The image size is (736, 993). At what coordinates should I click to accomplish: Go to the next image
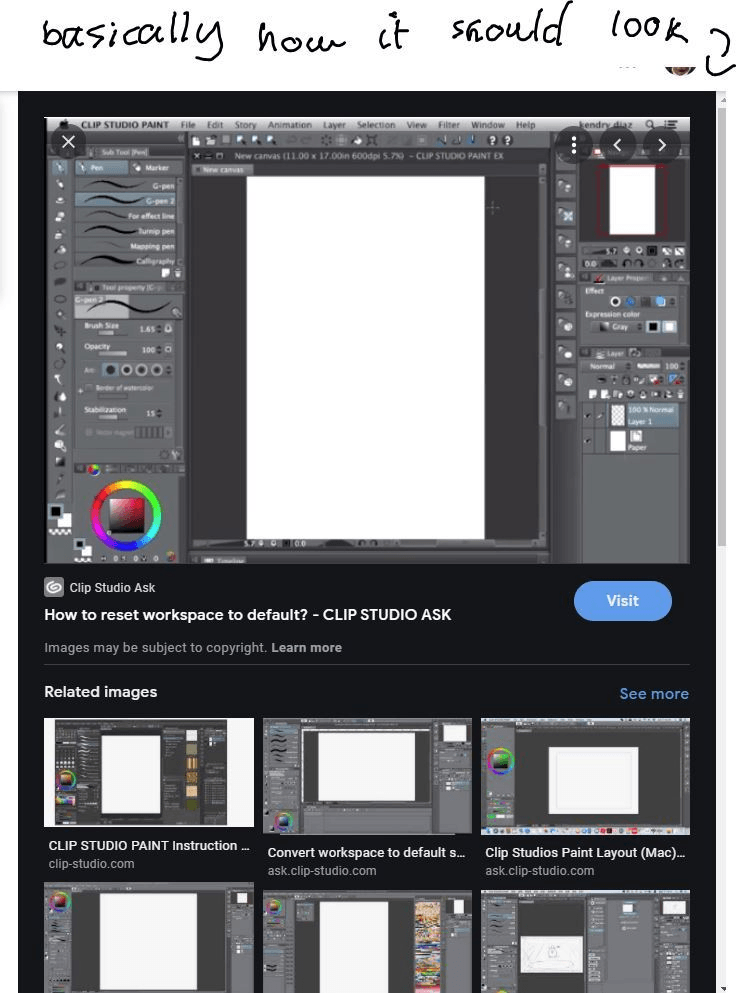[x=662, y=145]
